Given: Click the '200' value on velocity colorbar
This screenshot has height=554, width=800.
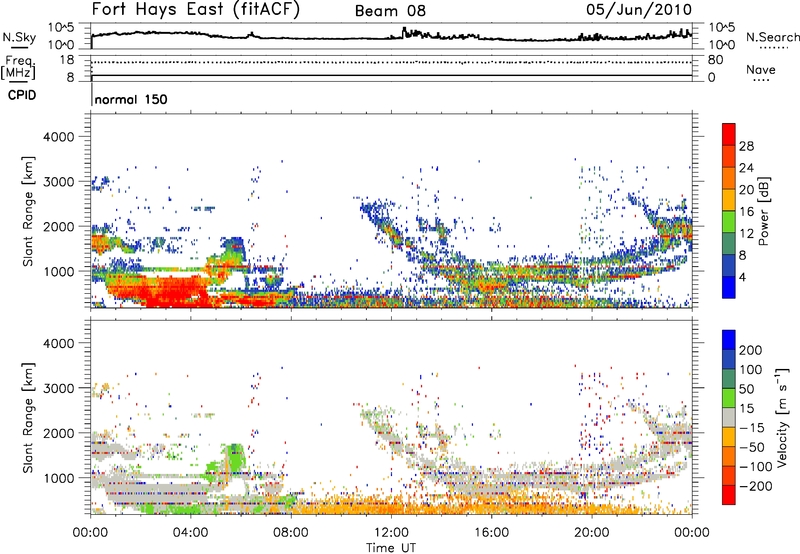Looking at the screenshot, I should (751, 350).
